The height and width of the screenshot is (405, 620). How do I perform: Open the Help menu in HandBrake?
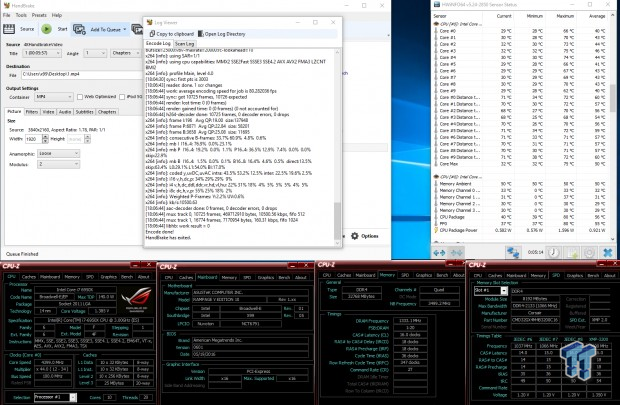57,15
